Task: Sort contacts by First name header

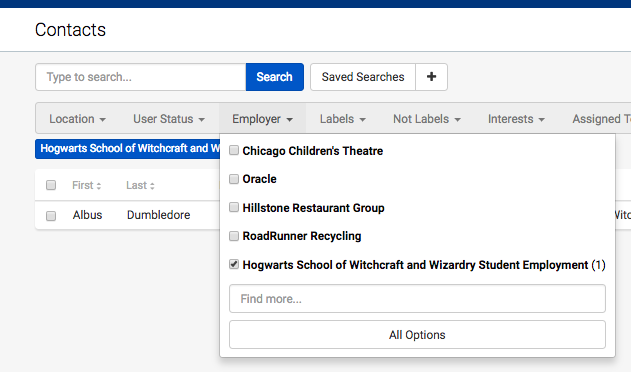Action: point(82,185)
